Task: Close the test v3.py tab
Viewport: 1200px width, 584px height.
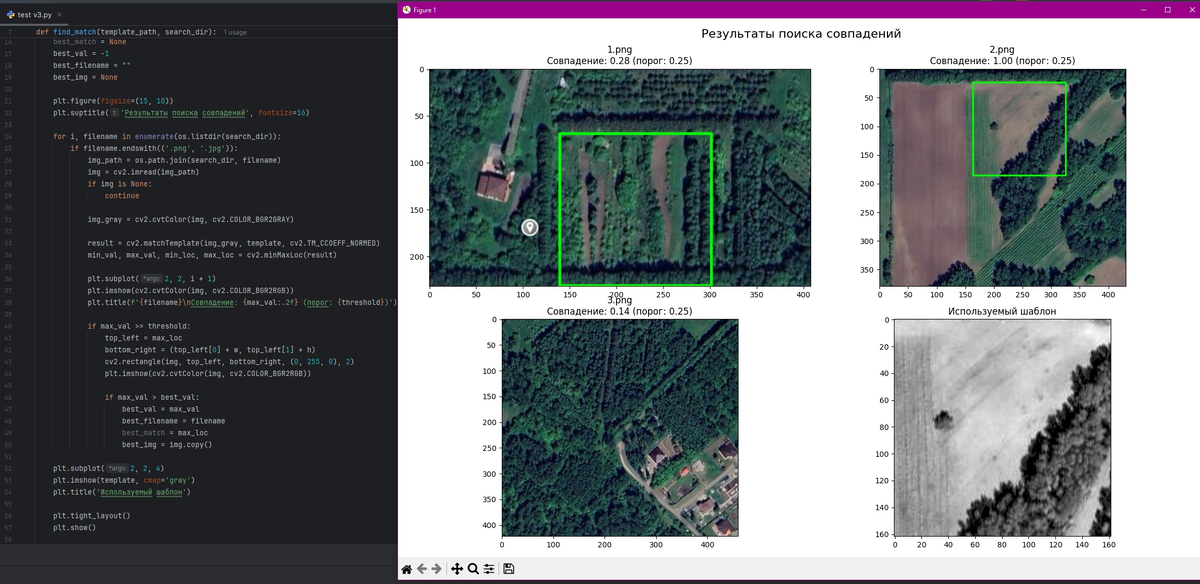Action: coord(60,15)
